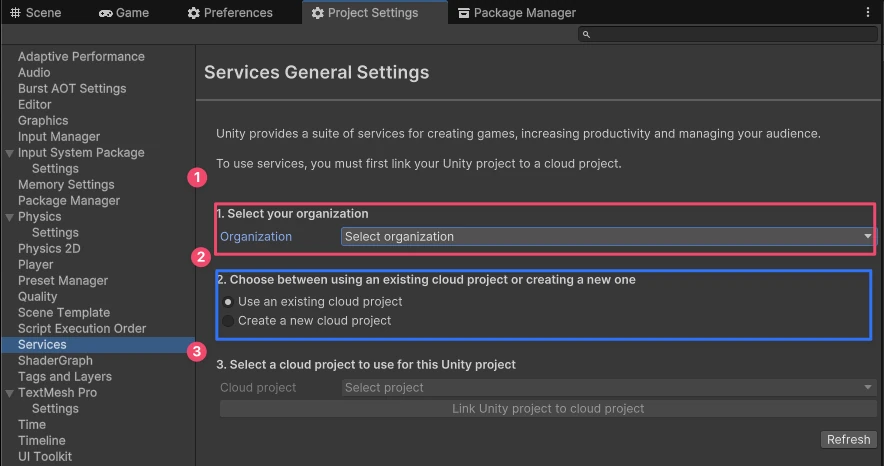Image resolution: width=884 pixels, height=466 pixels.
Task: Click the Scene tab grid icon
Action: click(x=16, y=12)
